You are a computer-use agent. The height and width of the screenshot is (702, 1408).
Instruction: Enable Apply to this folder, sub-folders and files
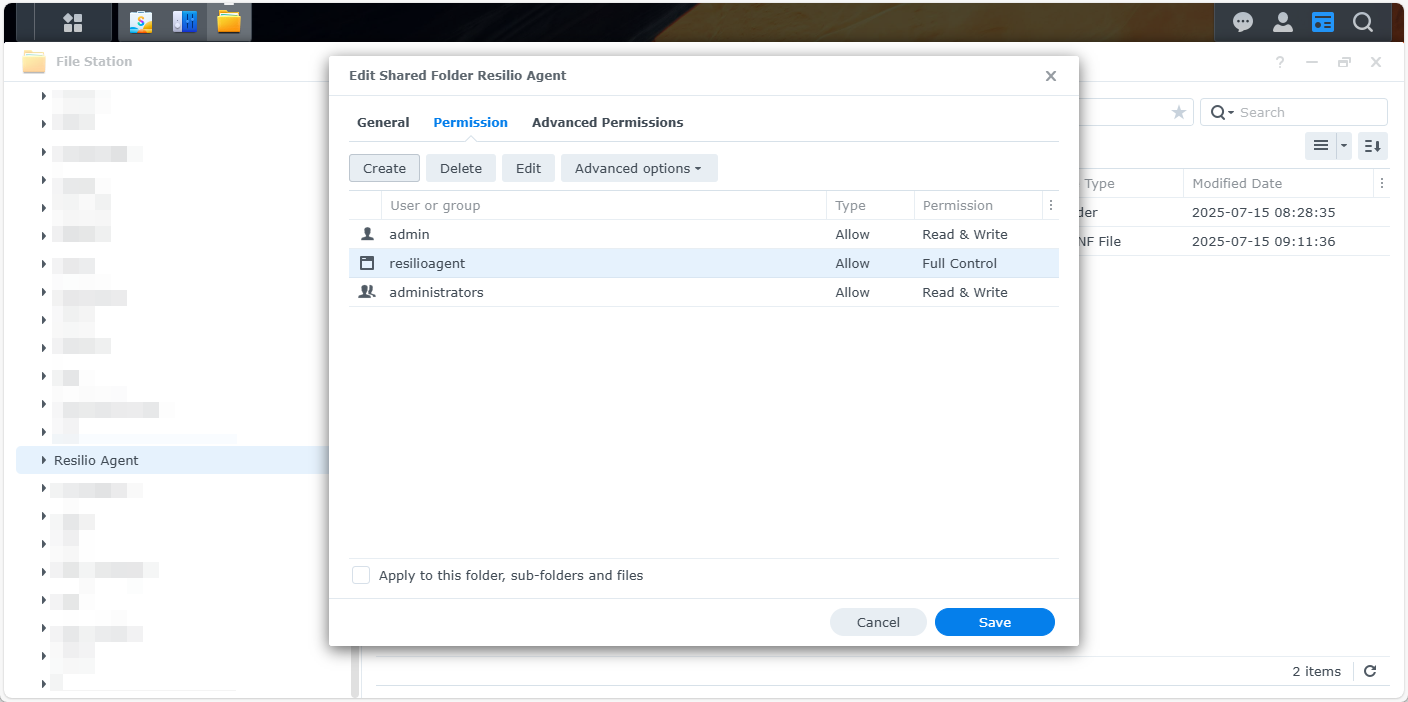pyautogui.click(x=361, y=575)
